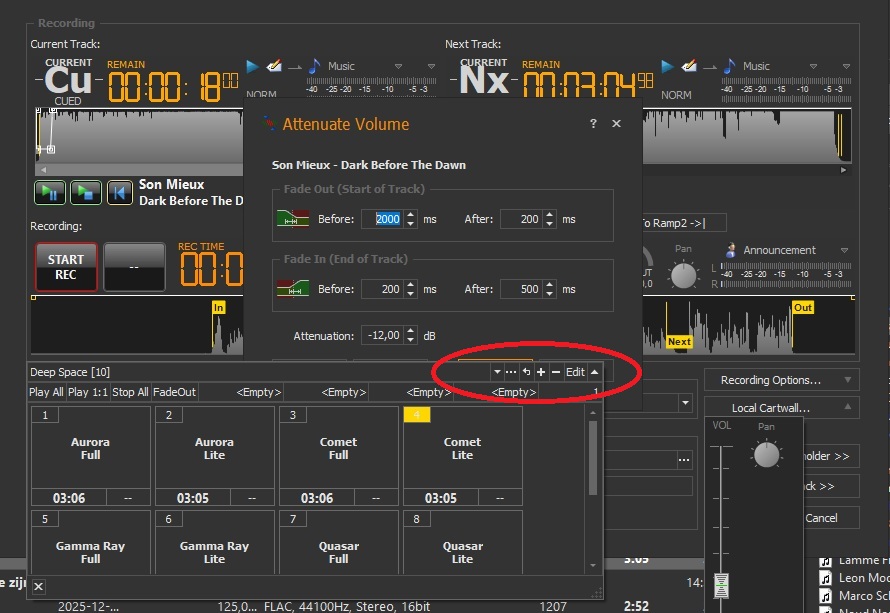Click the rewind-to-start icon for current track
This screenshot has width=890, height=613.
point(119,192)
